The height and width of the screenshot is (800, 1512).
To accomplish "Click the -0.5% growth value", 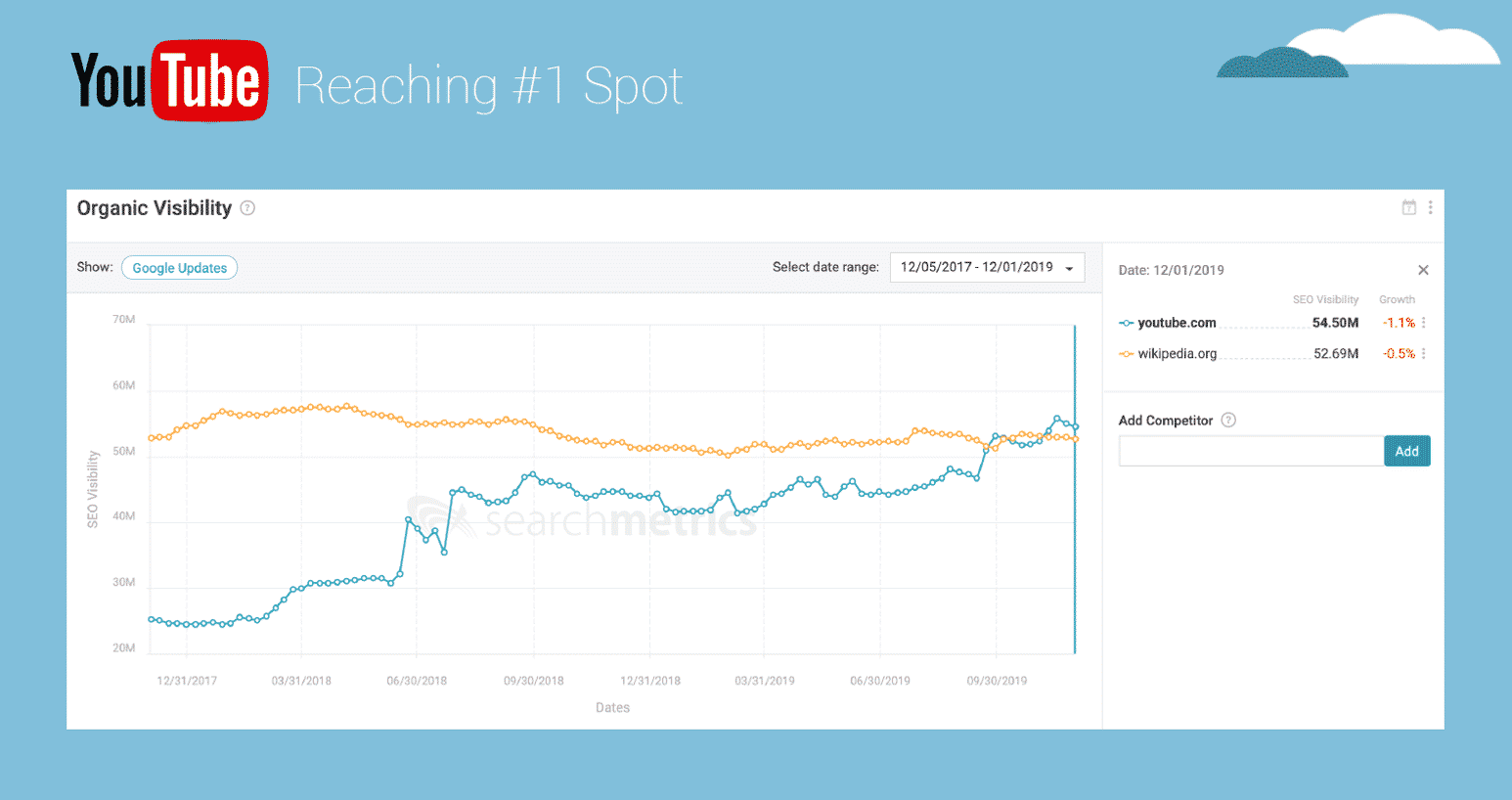I will [x=1400, y=354].
